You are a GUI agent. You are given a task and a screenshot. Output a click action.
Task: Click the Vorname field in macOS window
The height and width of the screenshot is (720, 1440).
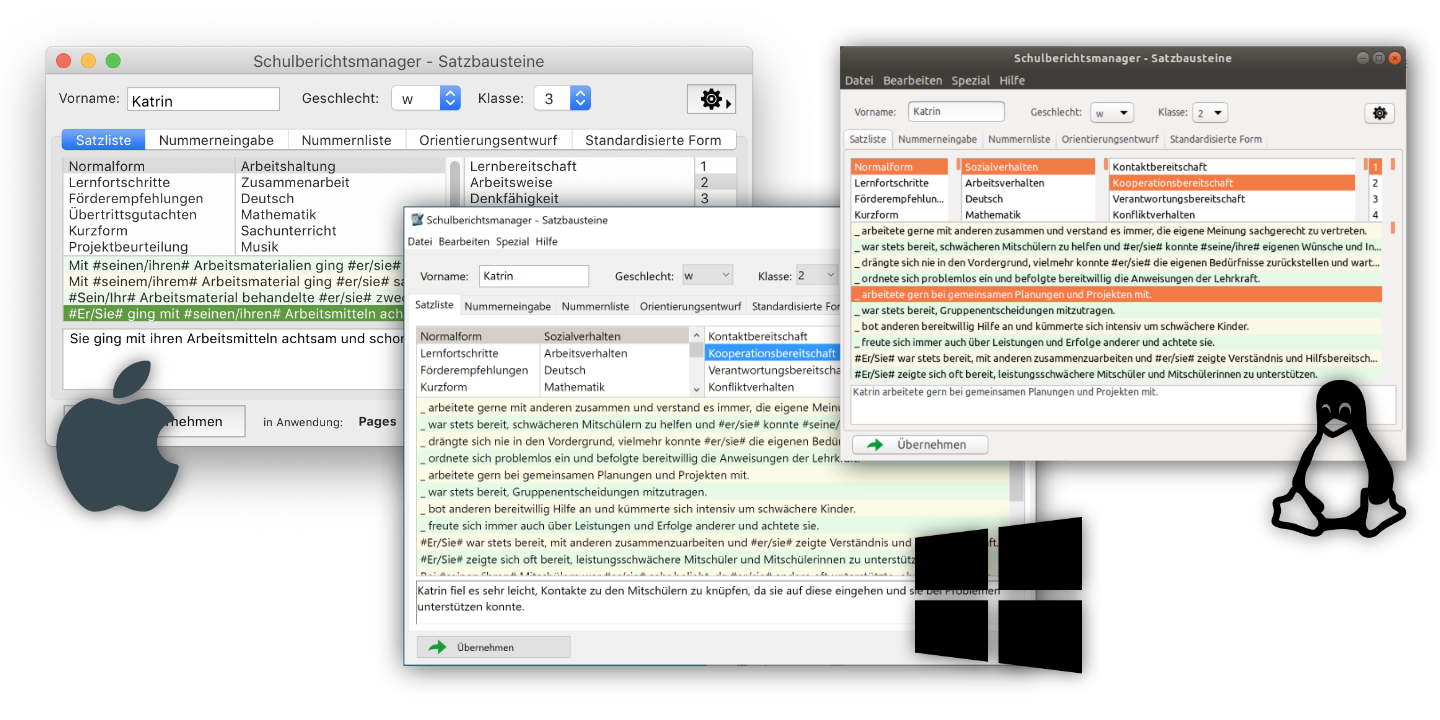pyautogui.click(x=203, y=100)
